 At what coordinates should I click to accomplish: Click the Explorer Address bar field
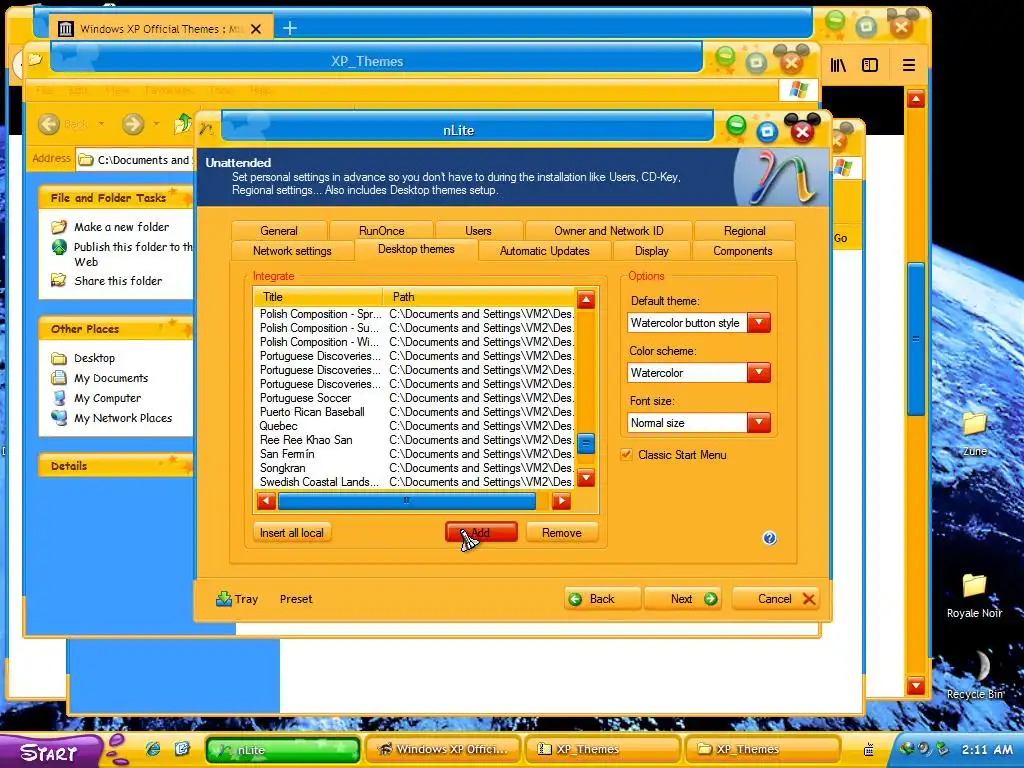point(135,159)
